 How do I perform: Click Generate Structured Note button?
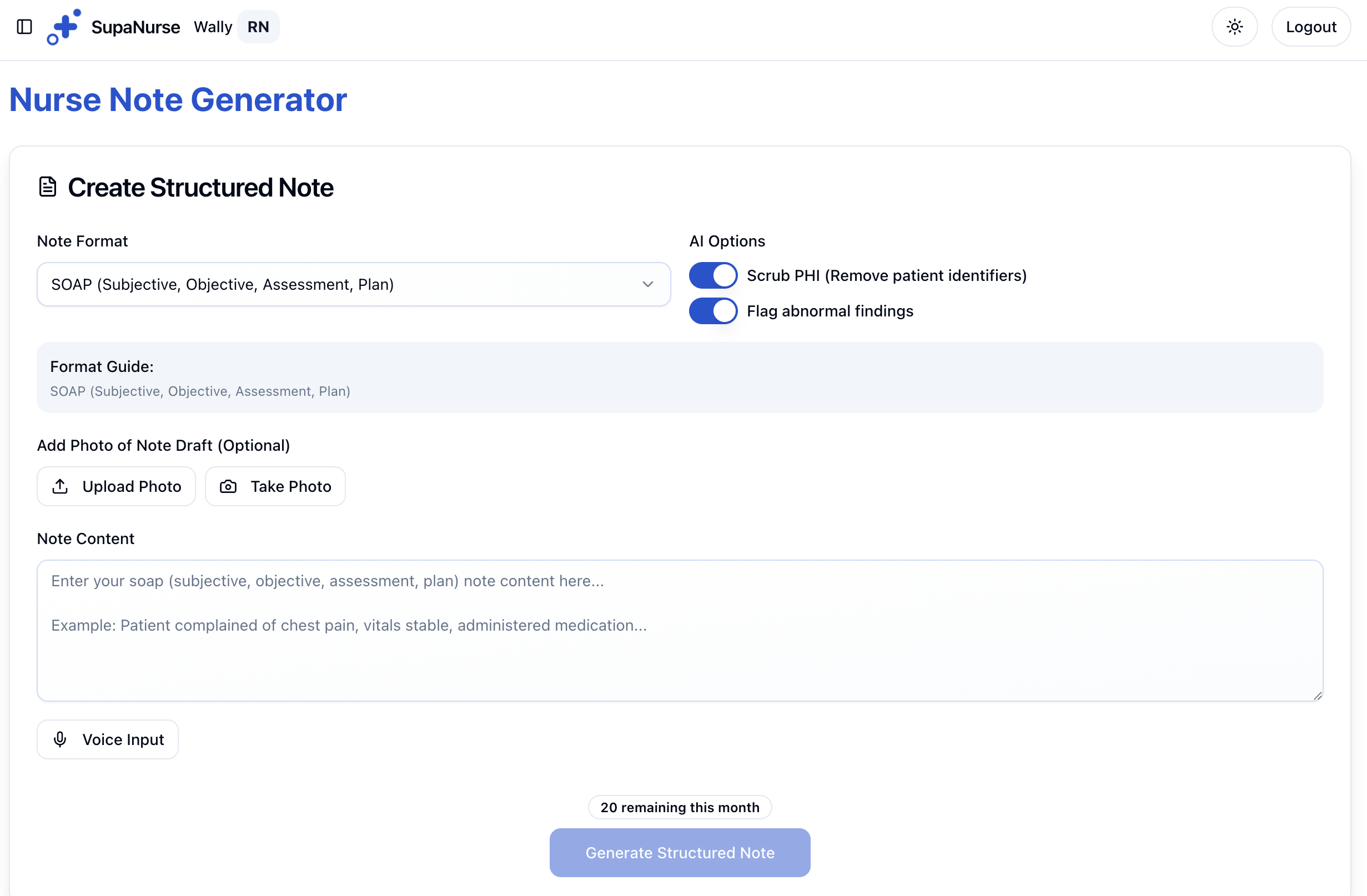tap(680, 852)
